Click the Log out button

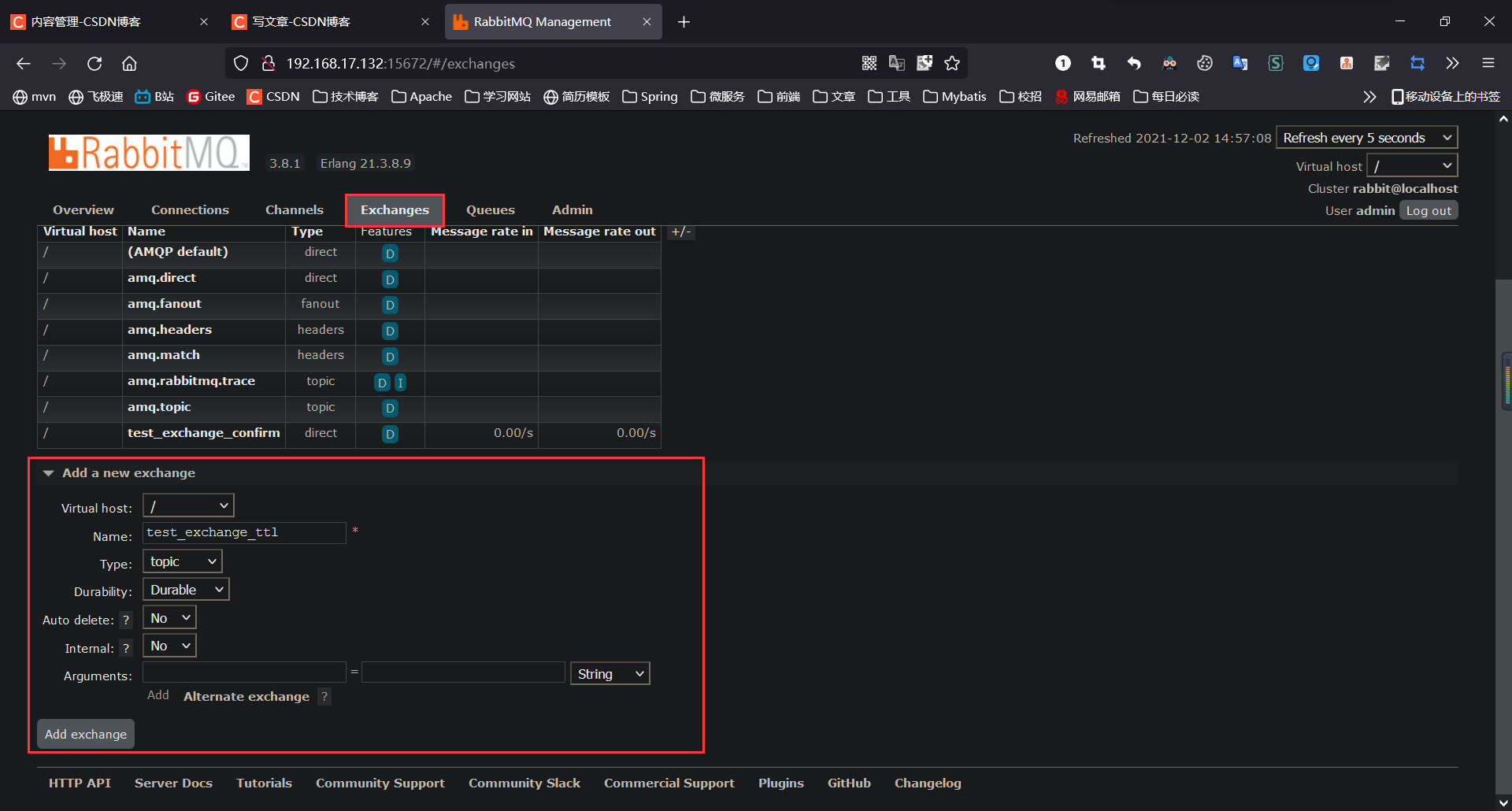coord(1429,211)
